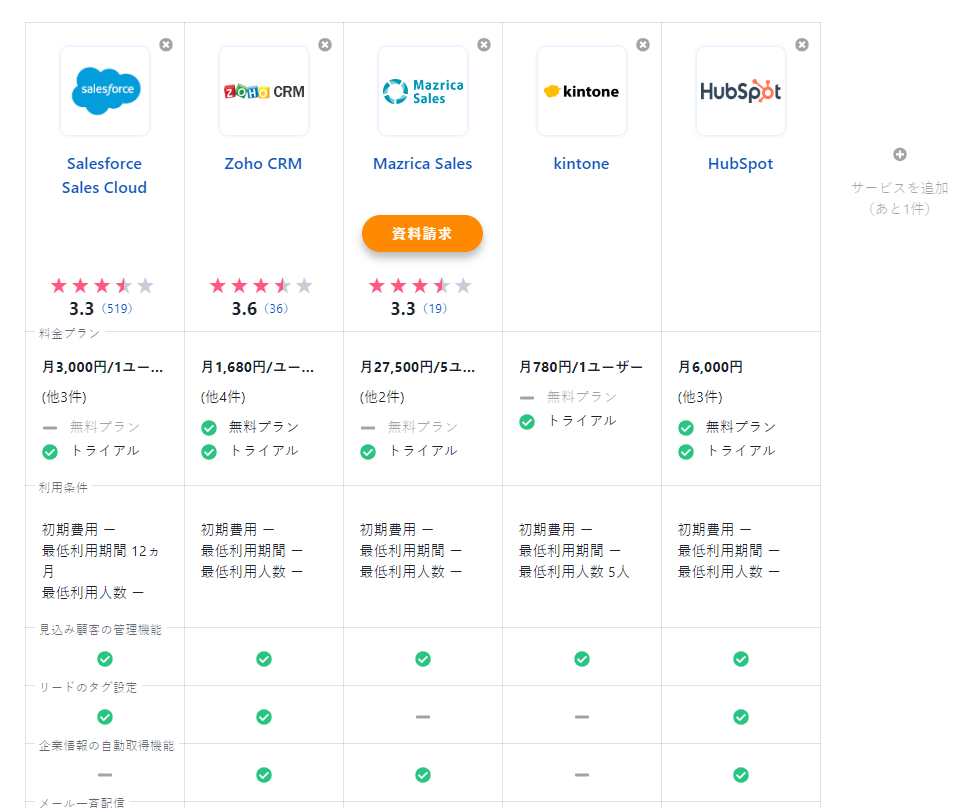Viewport: 963px width, 808px height.
Task: Click the Mazrica Sales logo
Action: coord(423,91)
